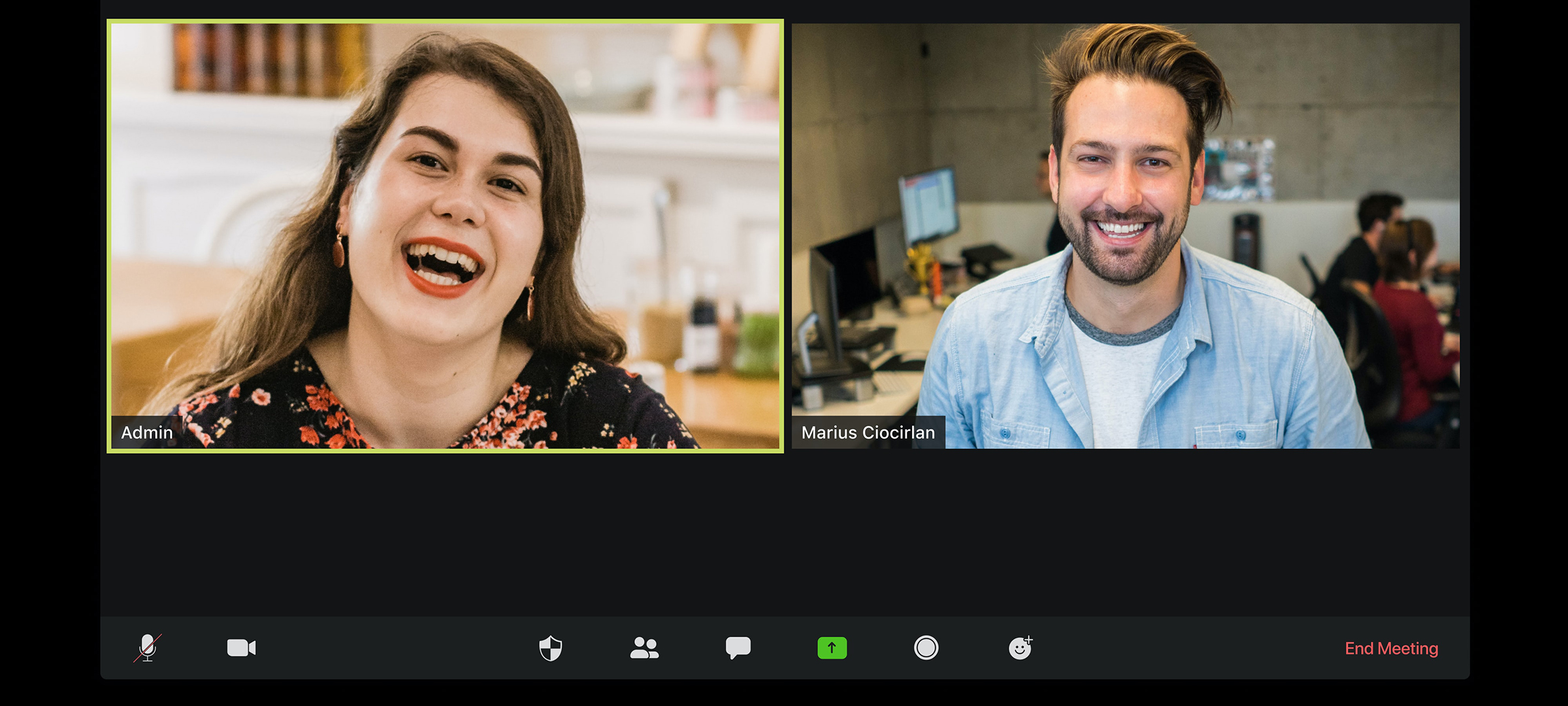The width and height of the screenshot is (1568, 706).
Task: Click the Admin name label
Action: (x=147, y=433)
